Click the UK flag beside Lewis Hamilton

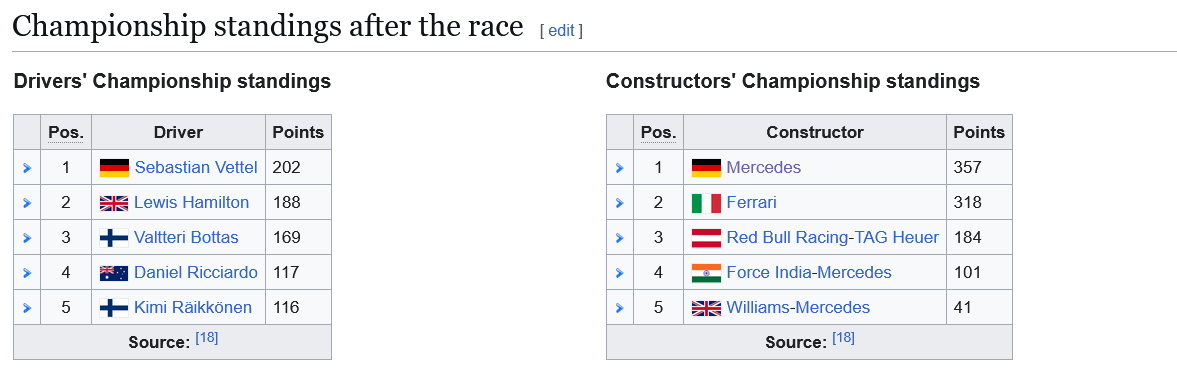tap(114, 203)
